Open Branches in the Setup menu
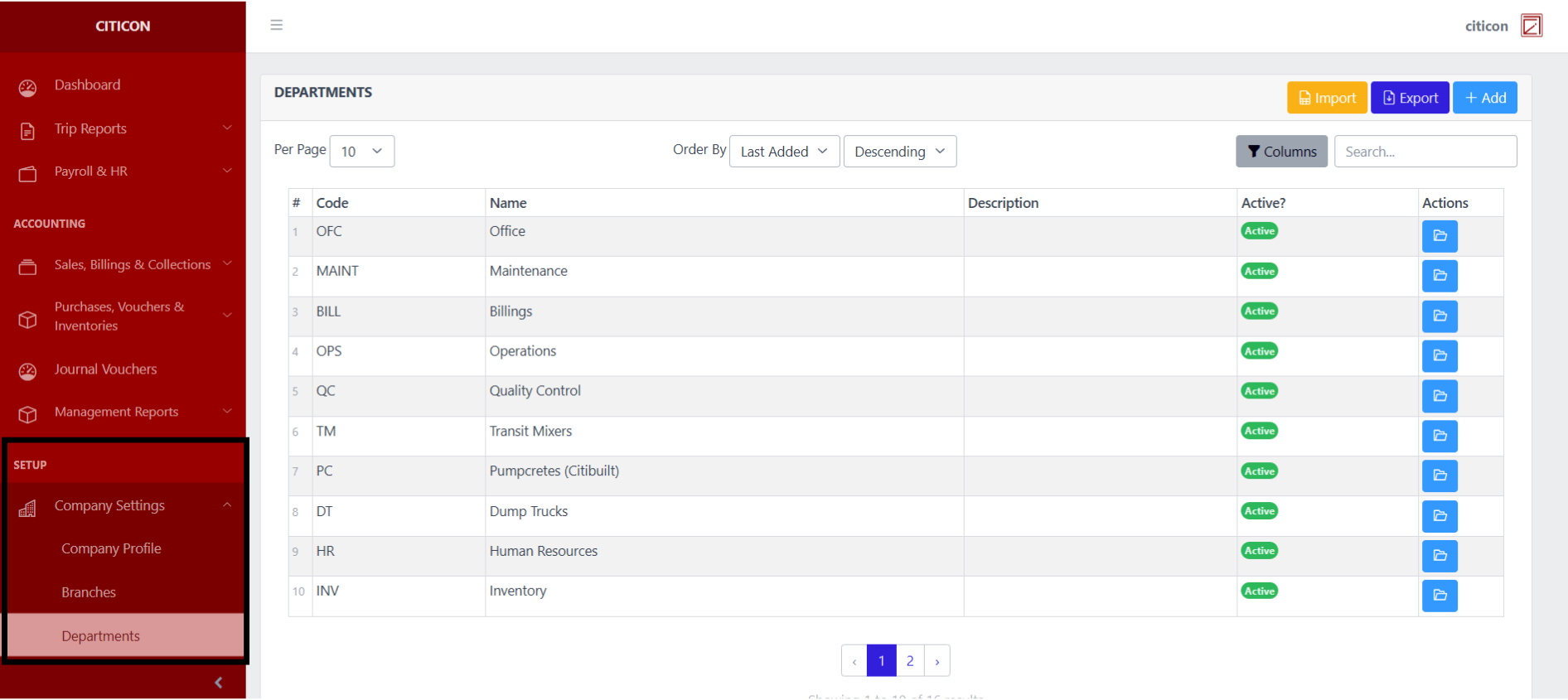 click(89, 592)
